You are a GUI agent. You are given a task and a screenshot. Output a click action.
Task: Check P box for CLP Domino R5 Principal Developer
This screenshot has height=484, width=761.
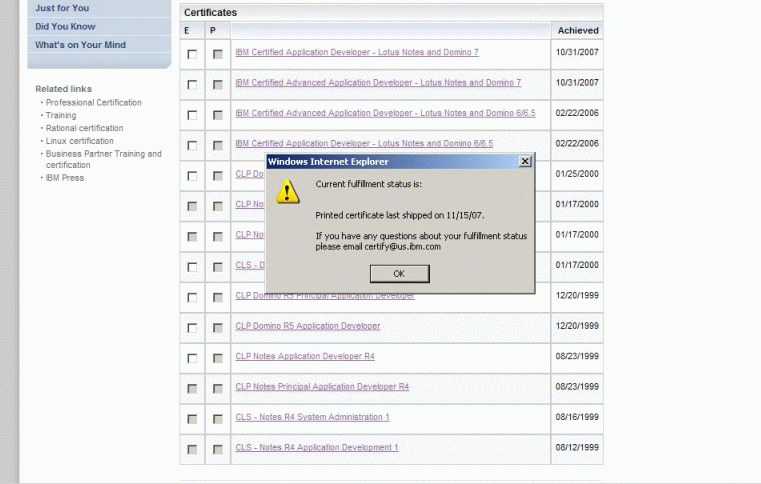pyautogui.click(x=218, y=298)
